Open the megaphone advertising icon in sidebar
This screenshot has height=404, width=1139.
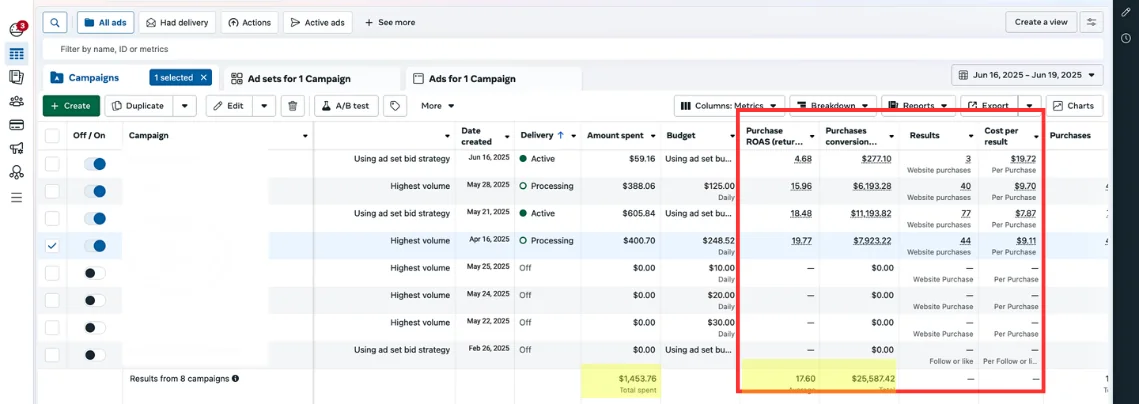tap(17, 148)
